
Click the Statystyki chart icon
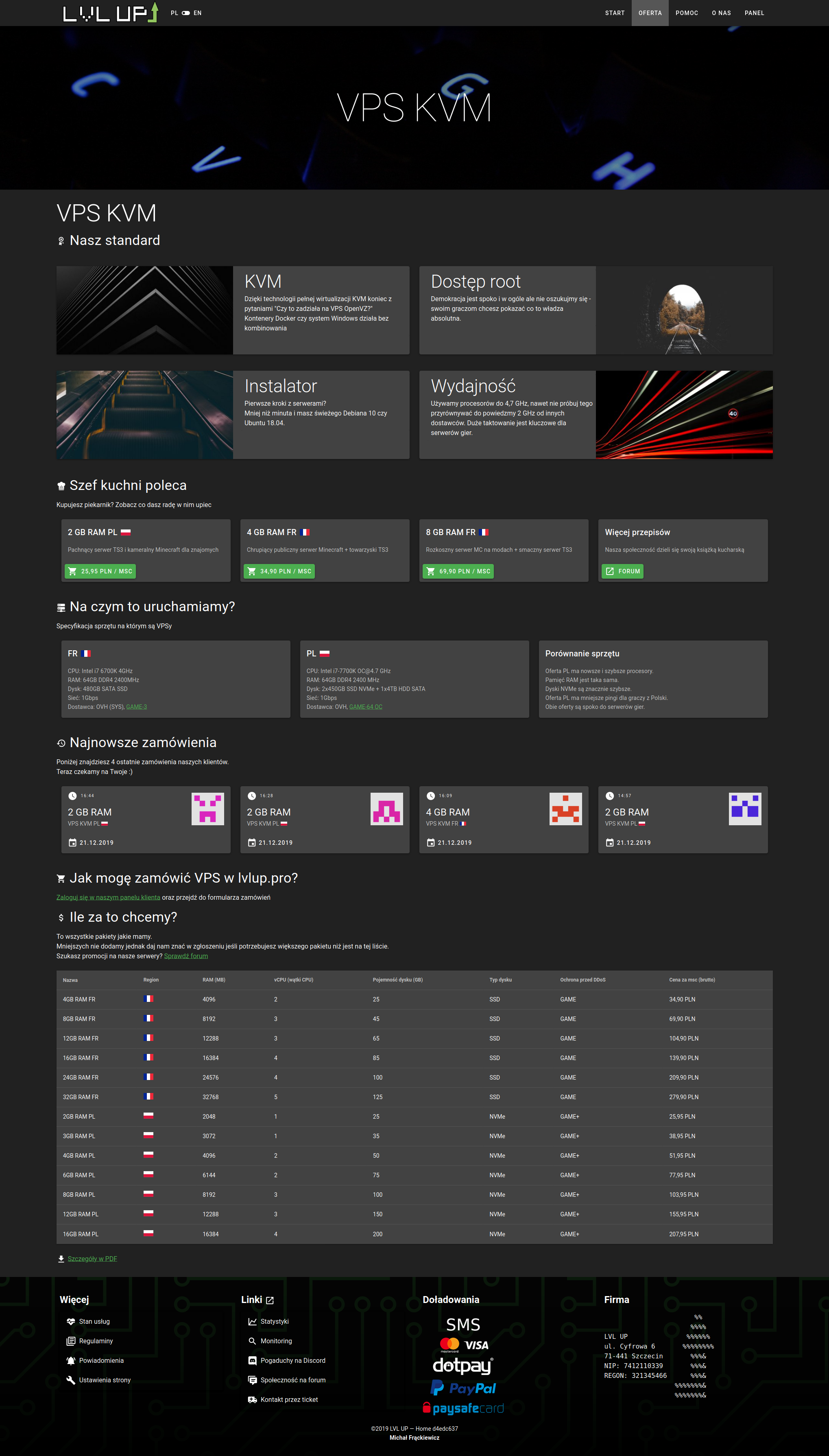coord(252,1322)
